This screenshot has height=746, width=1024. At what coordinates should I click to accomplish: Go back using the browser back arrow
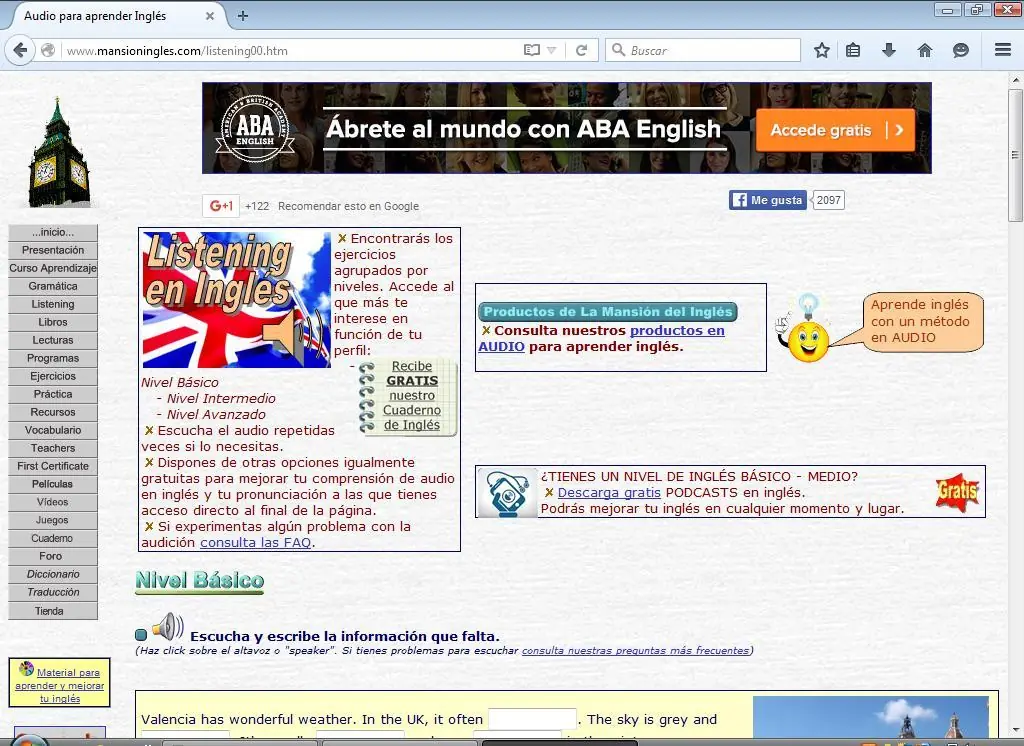point(20,50)
